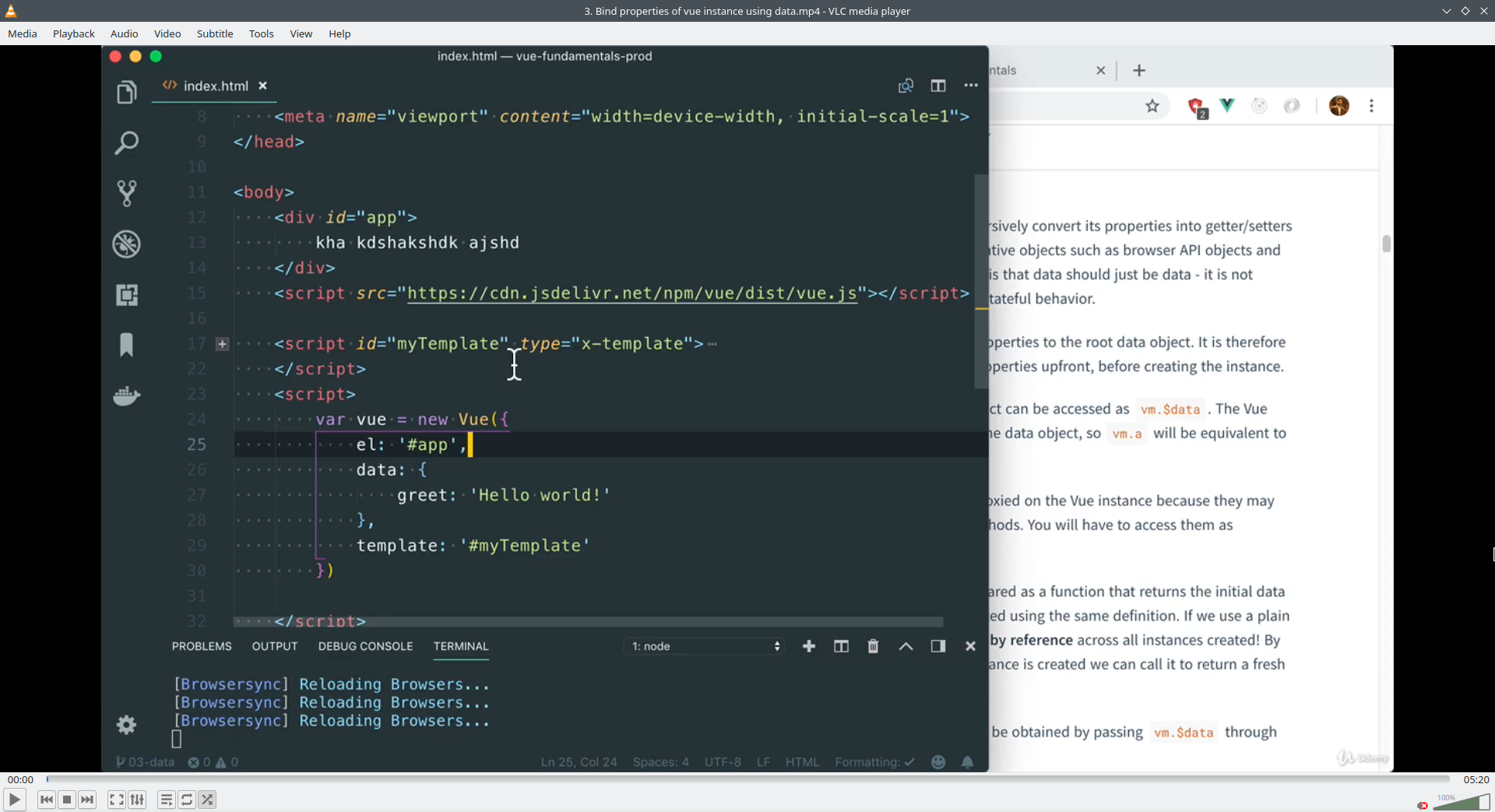Expand the folded code at line 17

coord(223,344)
